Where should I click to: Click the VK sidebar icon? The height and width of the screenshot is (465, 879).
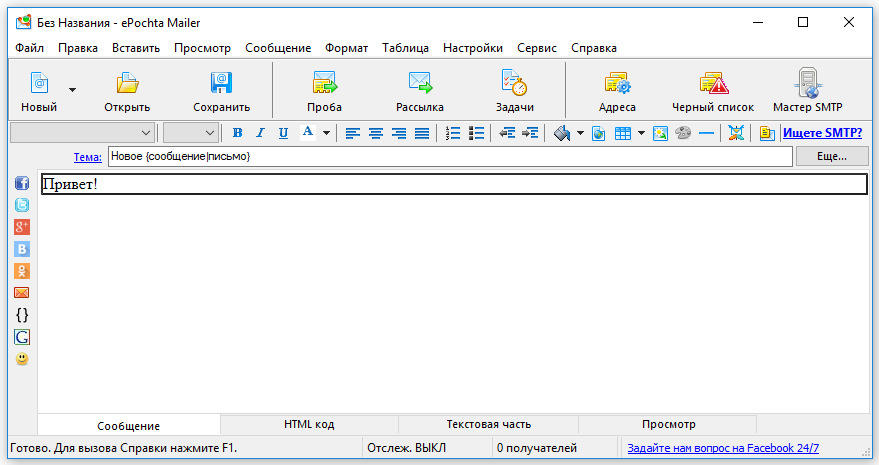(22, 248)
